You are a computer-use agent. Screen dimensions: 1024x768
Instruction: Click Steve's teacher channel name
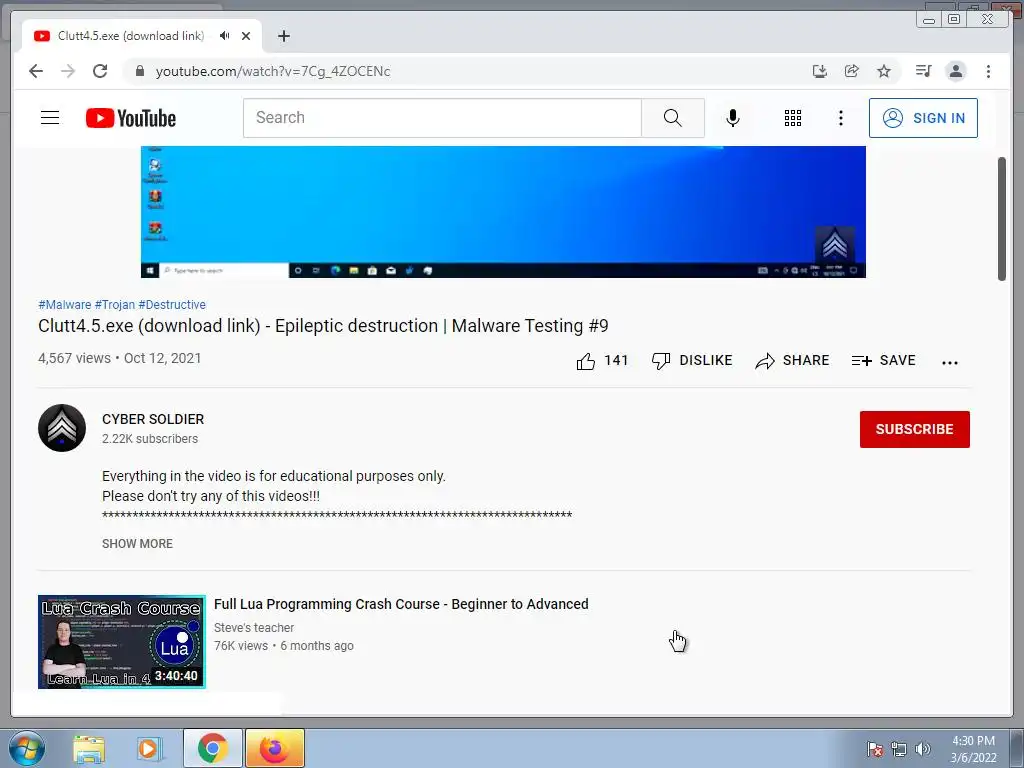pyautogui.click(x=254, y=628)
